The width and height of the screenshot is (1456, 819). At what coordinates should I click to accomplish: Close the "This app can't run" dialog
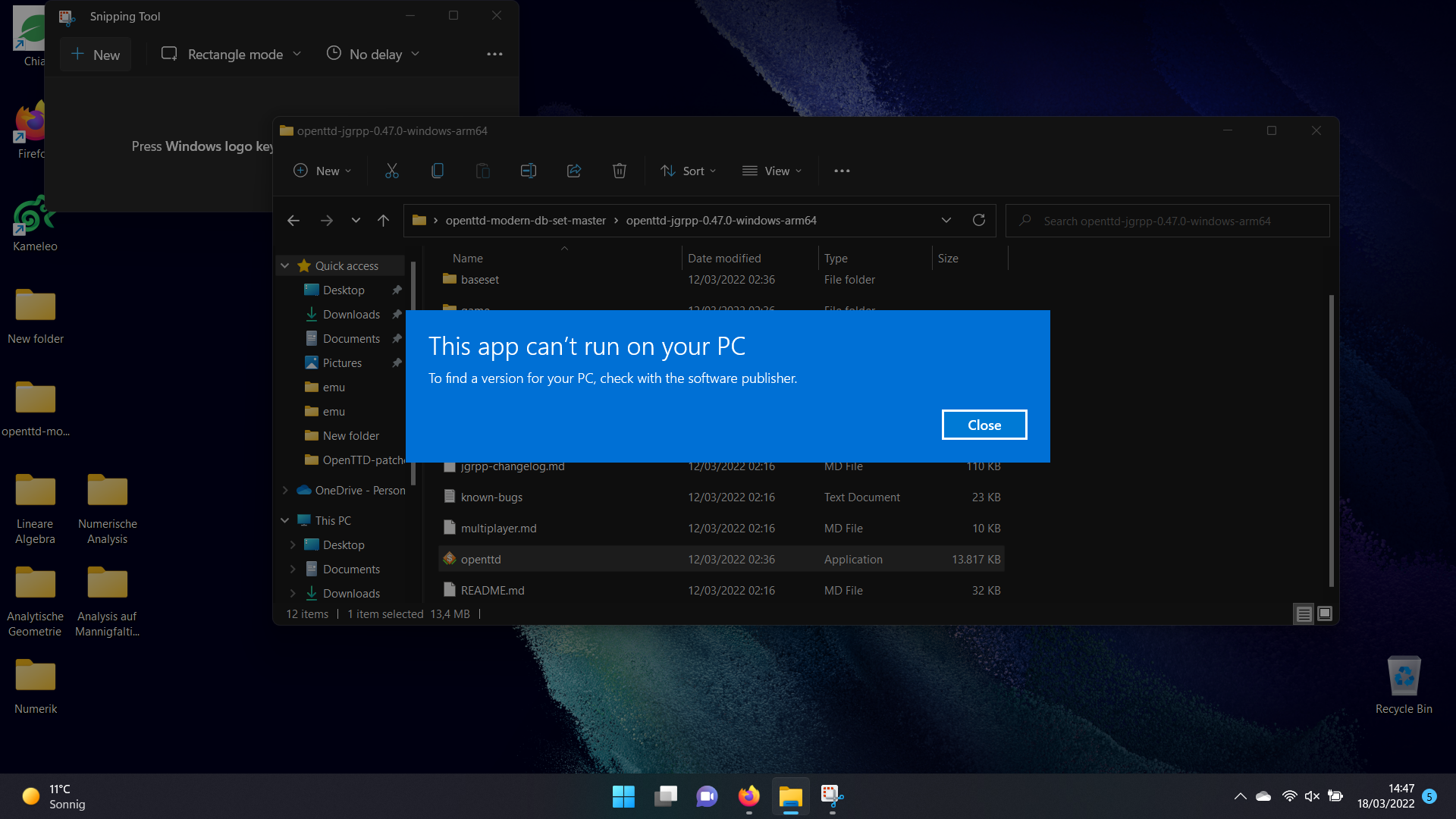(x=984, y=425)
